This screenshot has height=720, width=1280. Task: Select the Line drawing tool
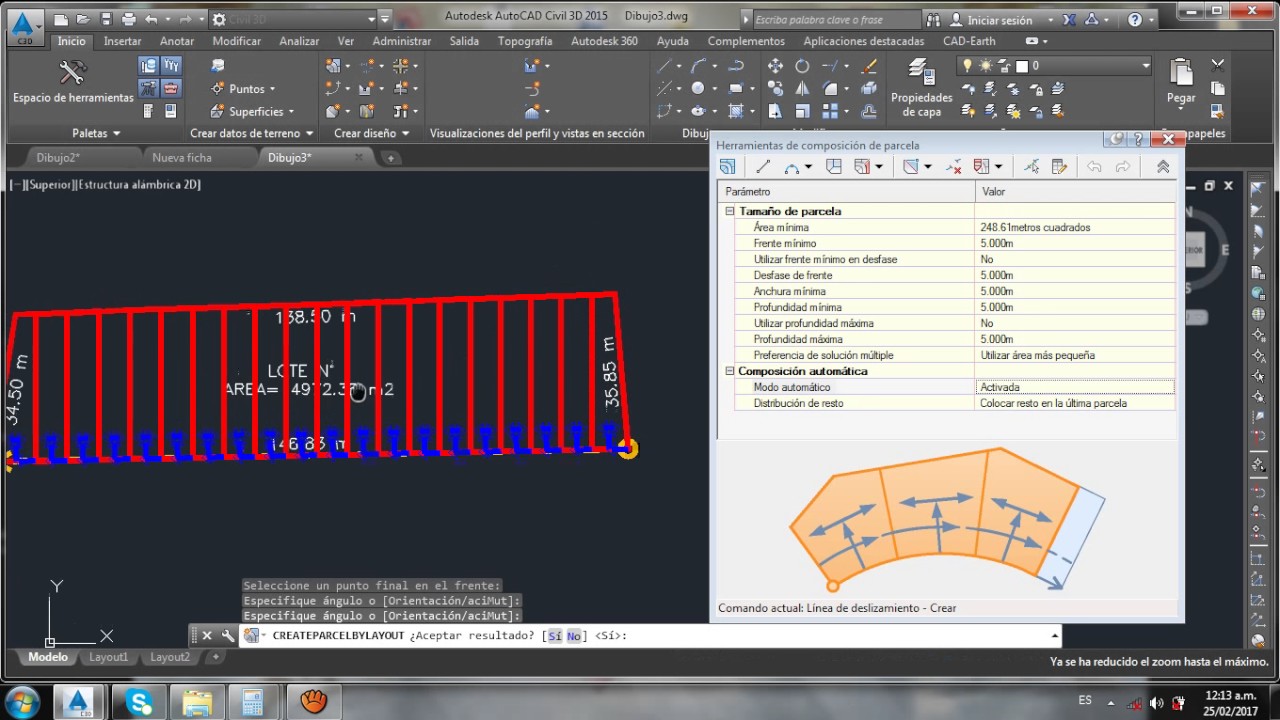(664, 66)
